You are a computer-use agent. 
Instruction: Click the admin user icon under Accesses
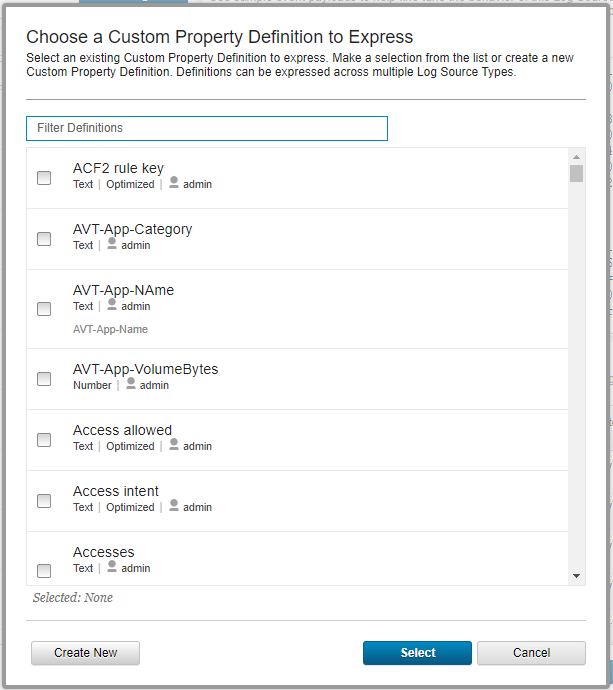click(112, 567)
